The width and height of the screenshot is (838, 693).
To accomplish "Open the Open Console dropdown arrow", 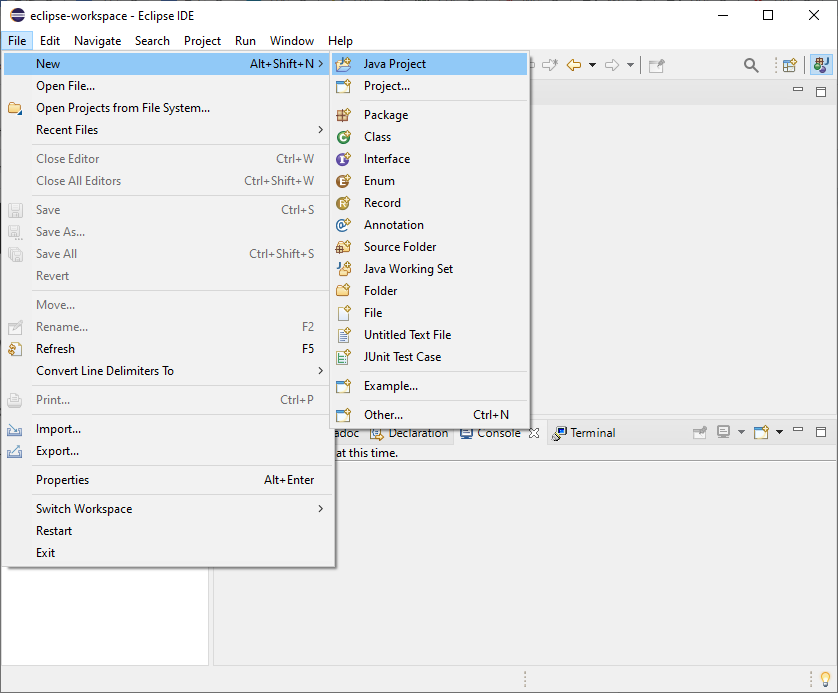I will [780, 432].
